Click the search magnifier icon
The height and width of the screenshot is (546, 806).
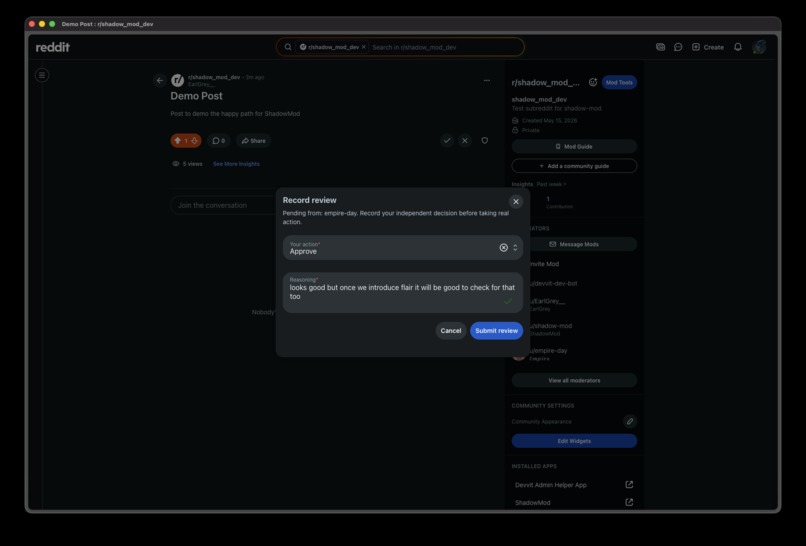288,47
